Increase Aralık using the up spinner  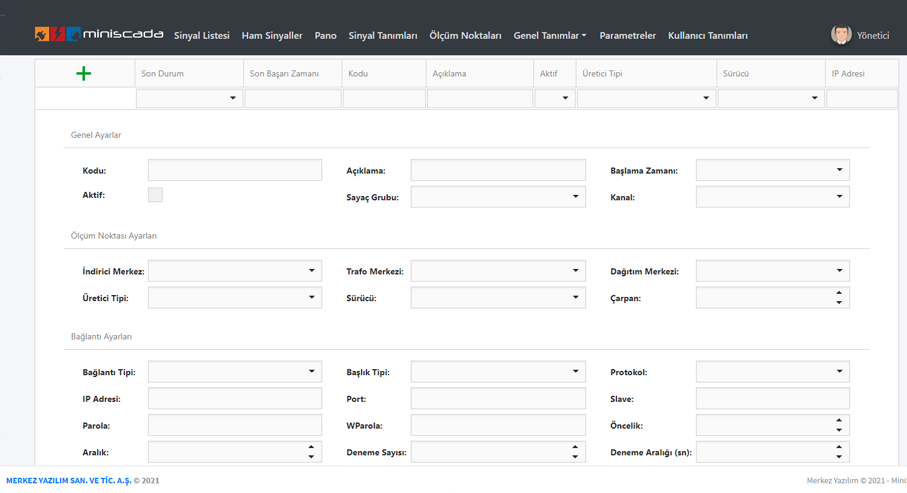tap(311, 447)
